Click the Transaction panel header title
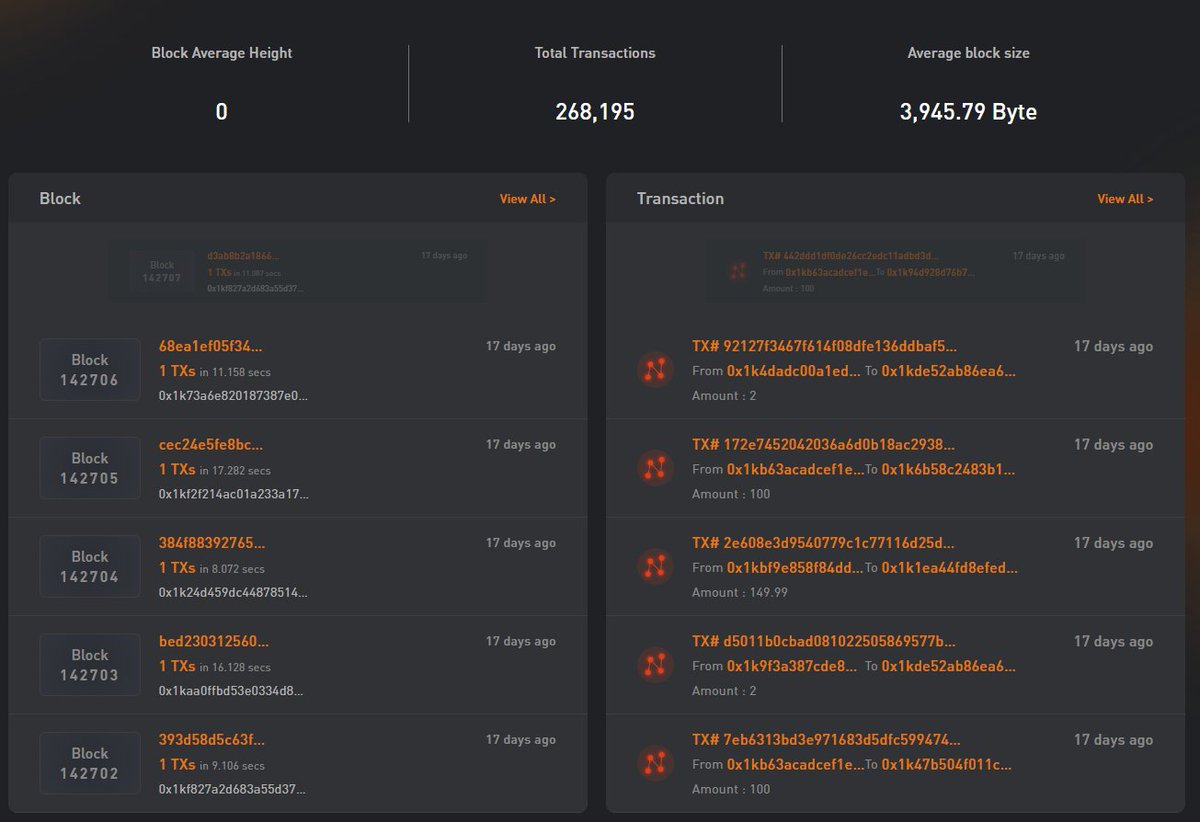This screenshot has height=822, width=1200. 680,198
